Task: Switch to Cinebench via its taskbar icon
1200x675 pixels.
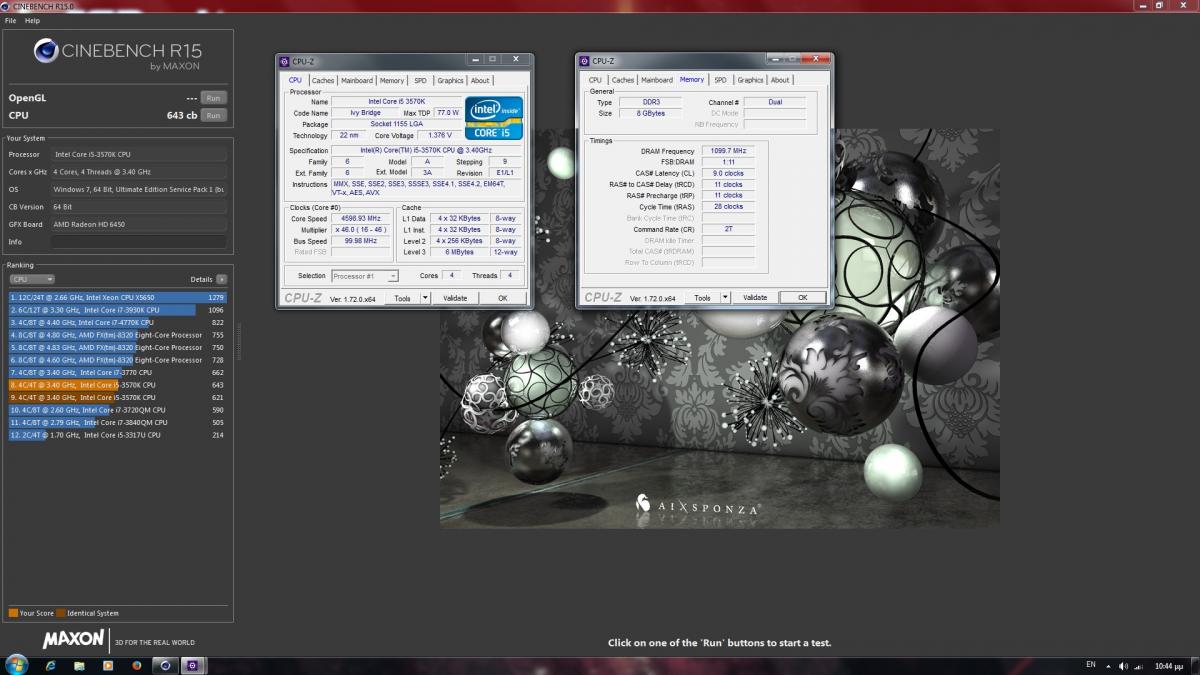Action: pyautogui.click(x=165, y=665)
